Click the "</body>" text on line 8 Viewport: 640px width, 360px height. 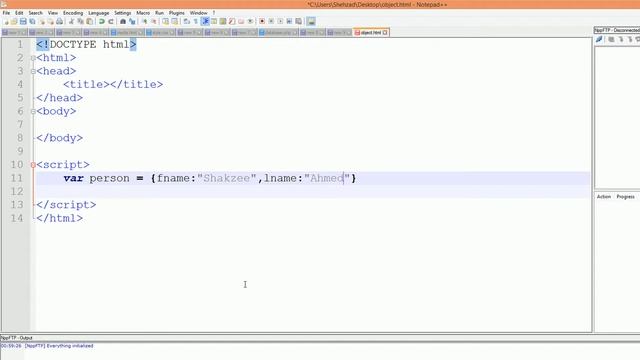pyautogui.click(x=59, y=138)
